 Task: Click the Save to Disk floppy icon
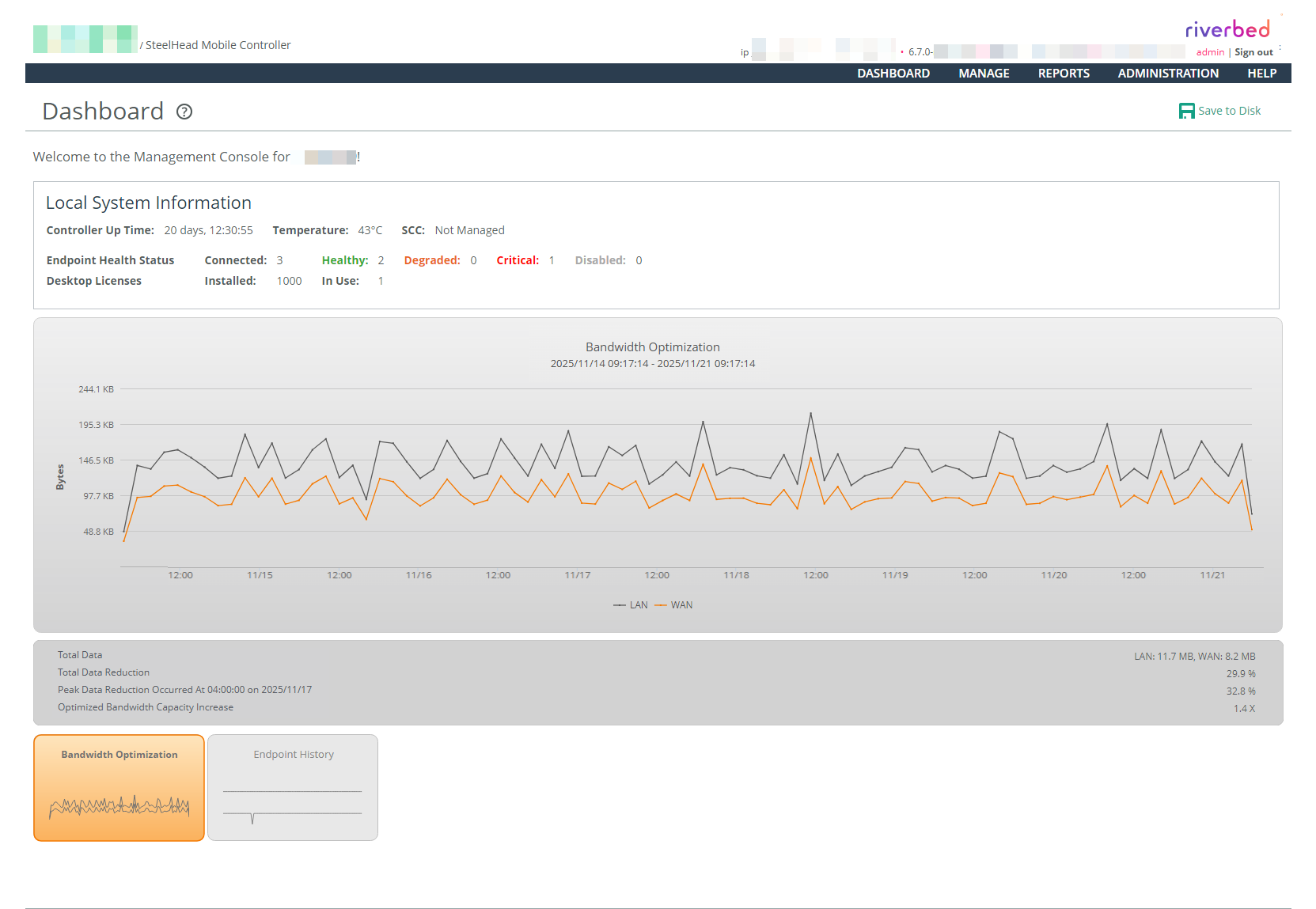[x=1186, y=111]
